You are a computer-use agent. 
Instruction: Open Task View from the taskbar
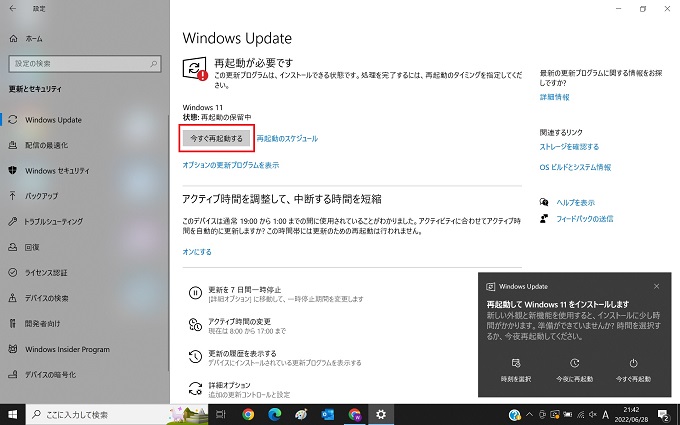[x=221, y=415]
